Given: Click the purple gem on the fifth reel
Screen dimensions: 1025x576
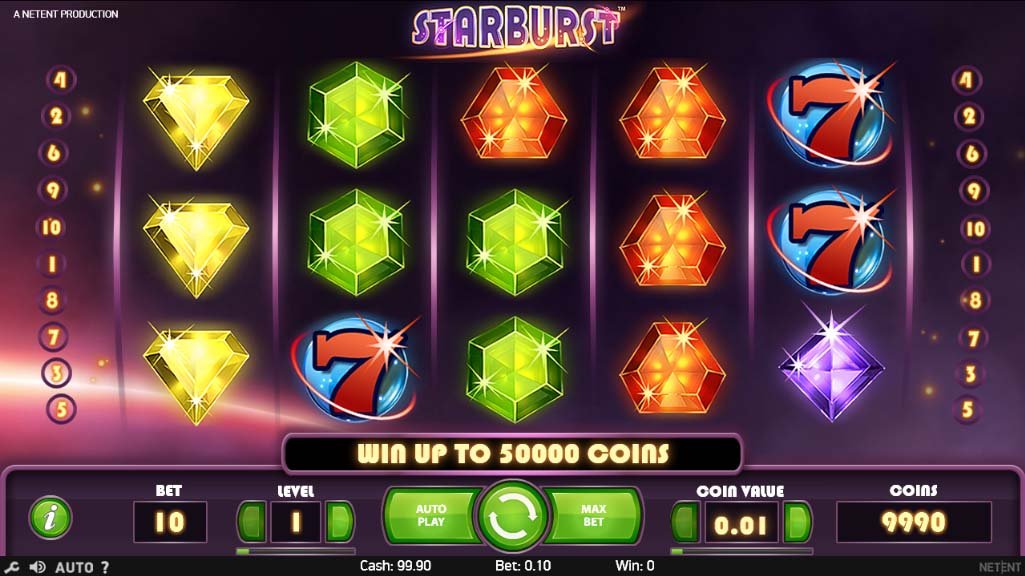Looking at the screenshot, I should 832,367.
